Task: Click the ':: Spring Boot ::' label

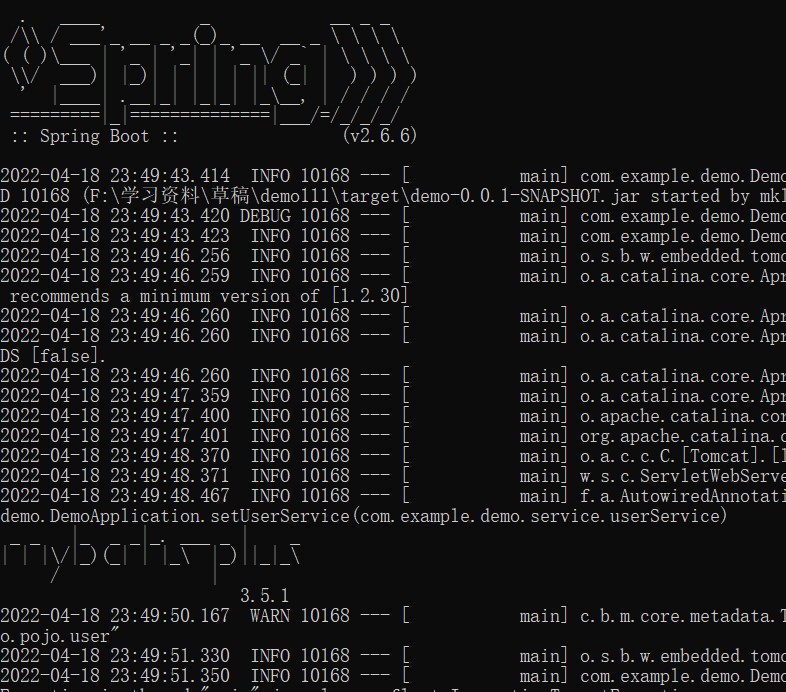Action: [x=94, y=136]
